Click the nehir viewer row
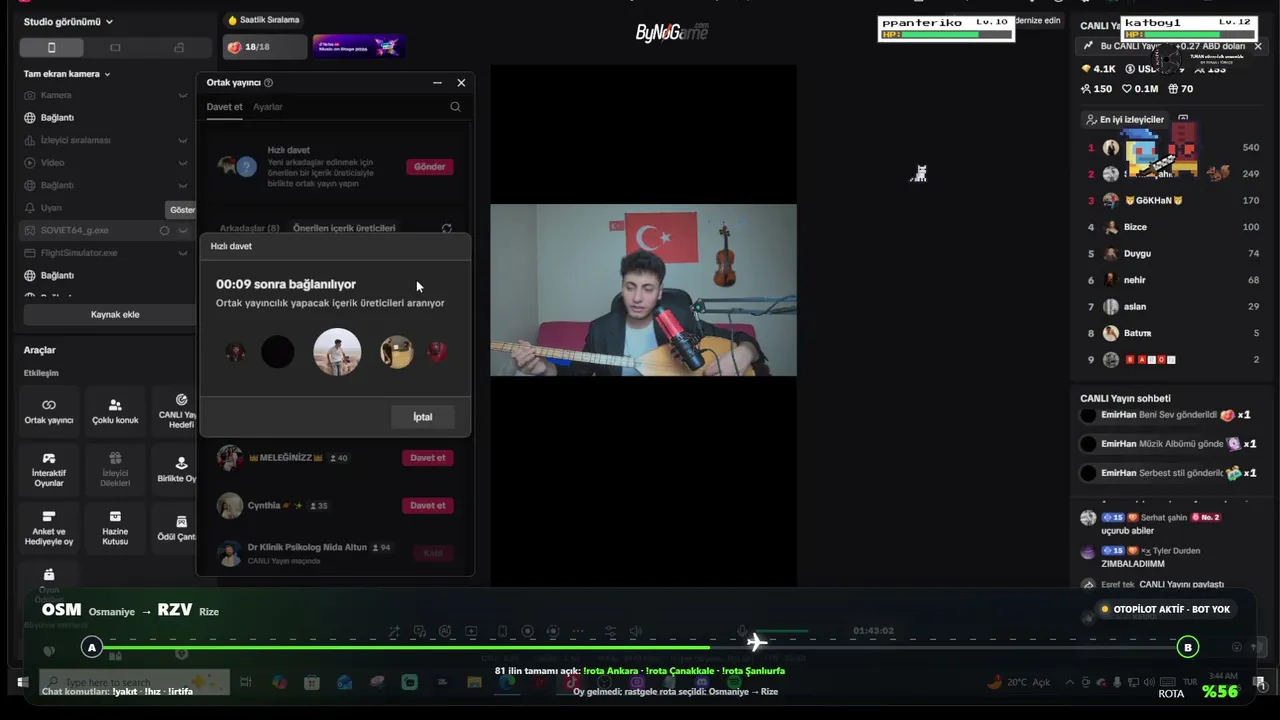This screenshot has width=1280, height=720. click(x=1173, y=280)
